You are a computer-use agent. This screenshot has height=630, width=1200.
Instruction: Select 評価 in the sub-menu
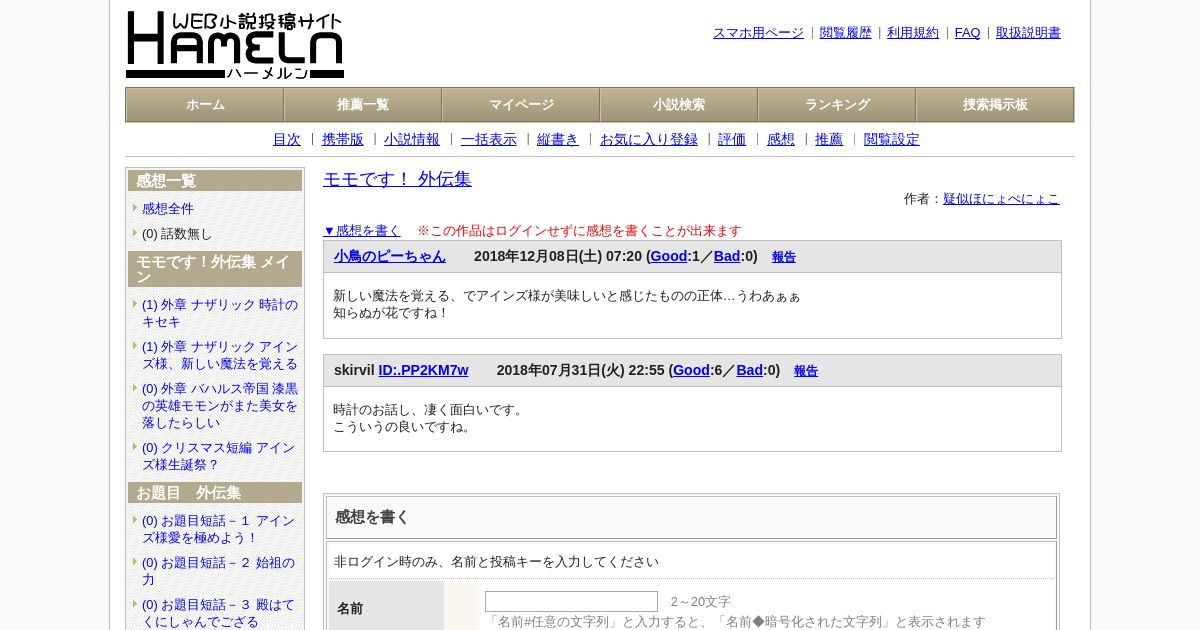(x=732, y=140)
